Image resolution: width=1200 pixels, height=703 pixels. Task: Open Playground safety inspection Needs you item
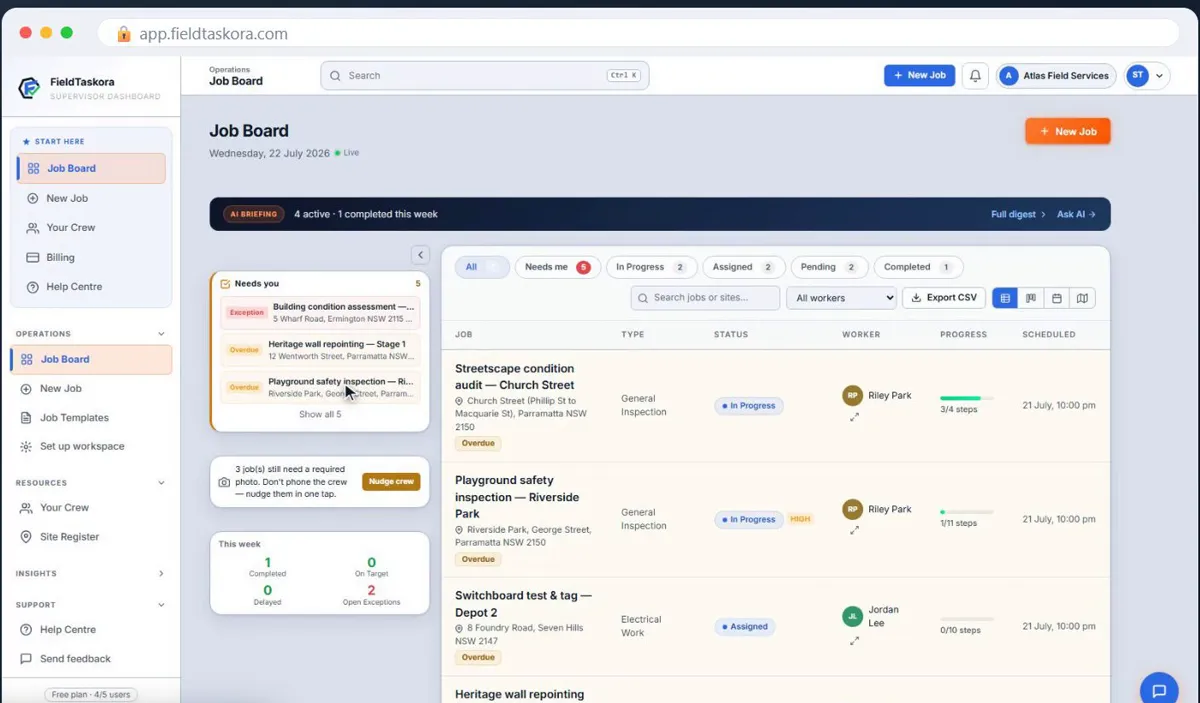coord(320,388)
